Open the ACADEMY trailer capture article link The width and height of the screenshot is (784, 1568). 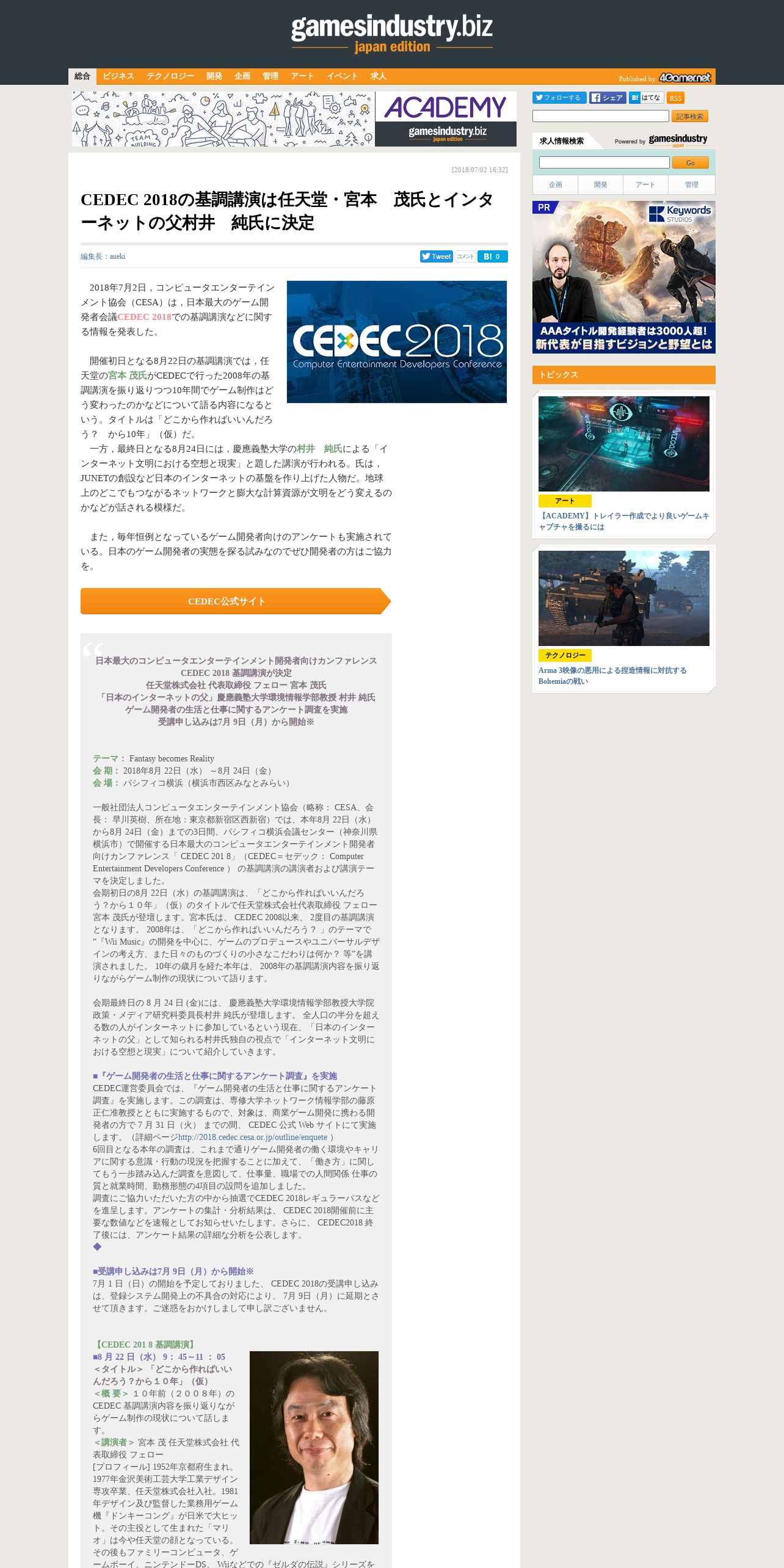point(624,521)
